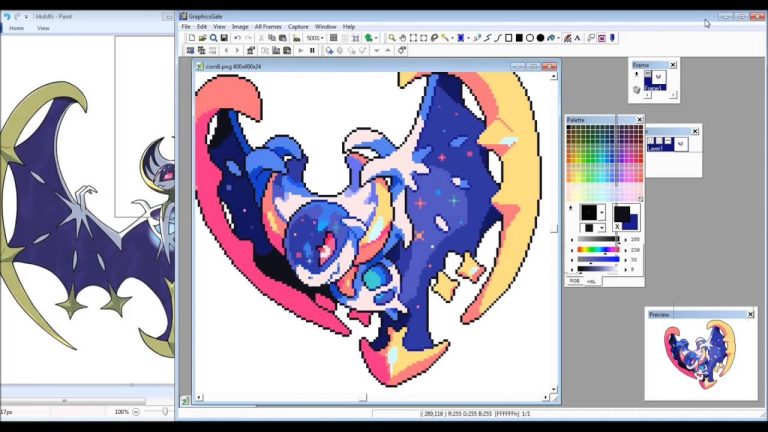Open the Capture menu

click(x=298, y=26)
